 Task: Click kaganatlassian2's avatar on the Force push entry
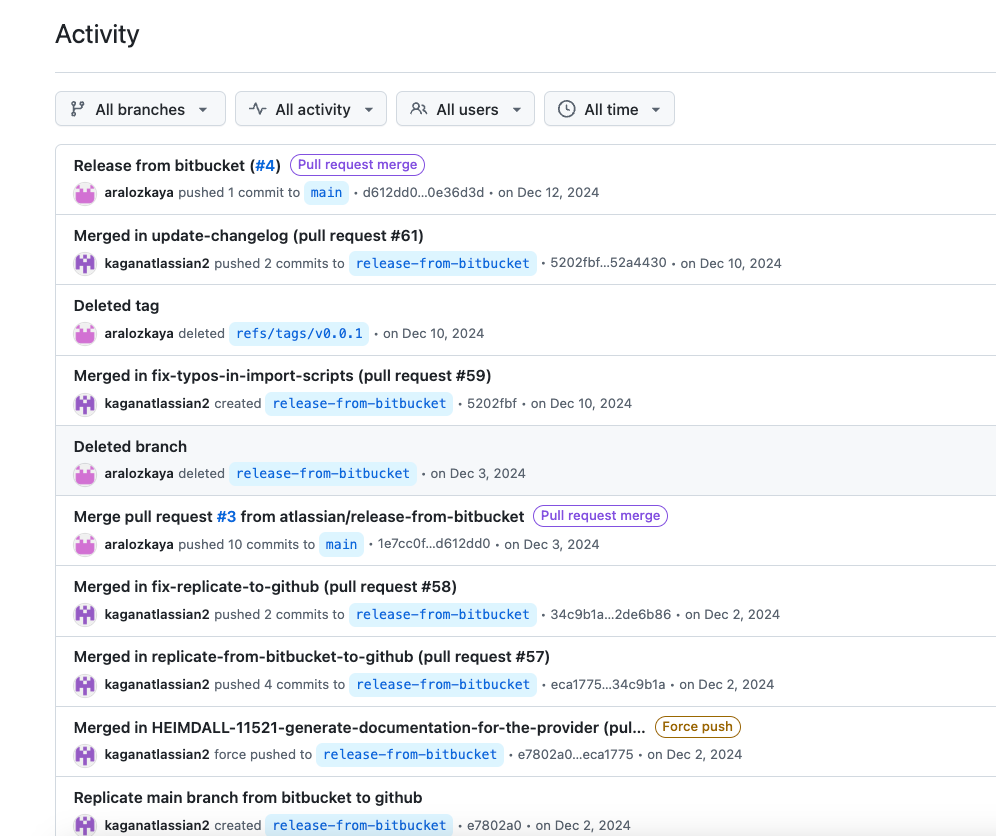(x=85, y=754)
